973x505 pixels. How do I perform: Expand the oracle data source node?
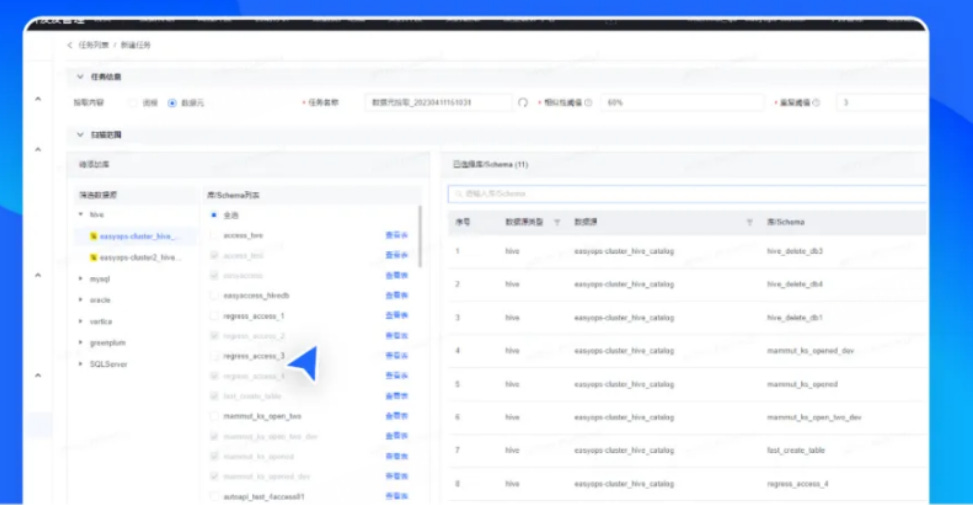[81, 300]
